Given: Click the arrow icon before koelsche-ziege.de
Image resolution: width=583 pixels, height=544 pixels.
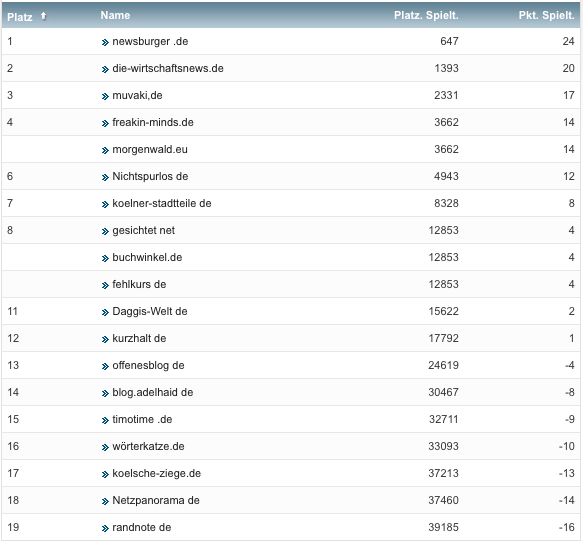Looking at the screenshot, I should tap(105, 474).
